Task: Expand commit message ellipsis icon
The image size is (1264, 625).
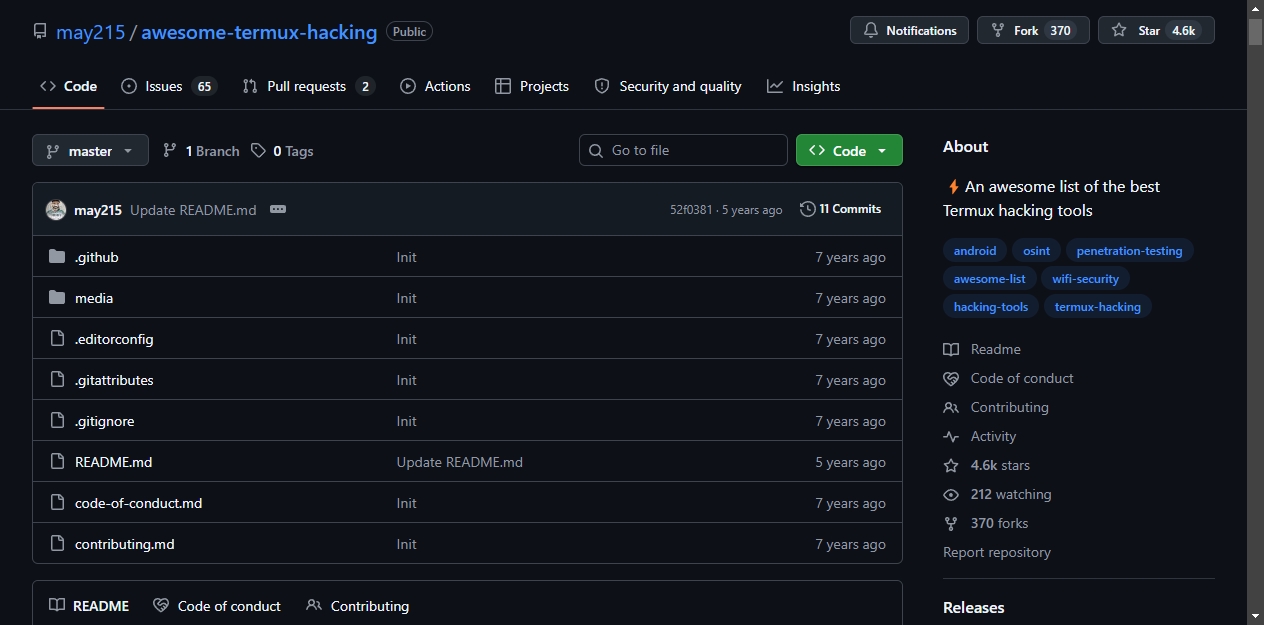Action: coord(278,209)
